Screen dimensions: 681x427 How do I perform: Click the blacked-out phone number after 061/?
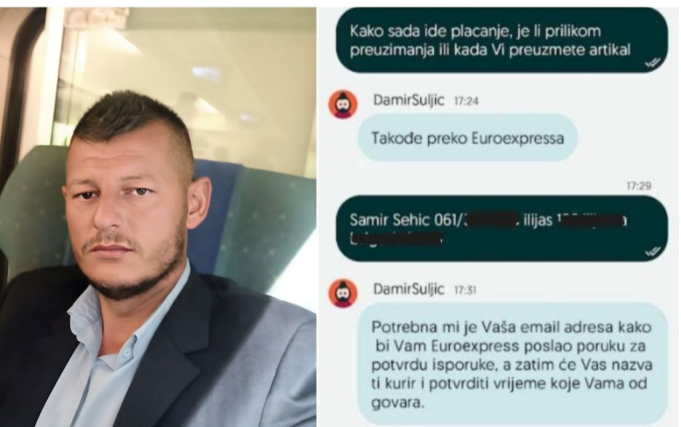[x=493, y=220]
